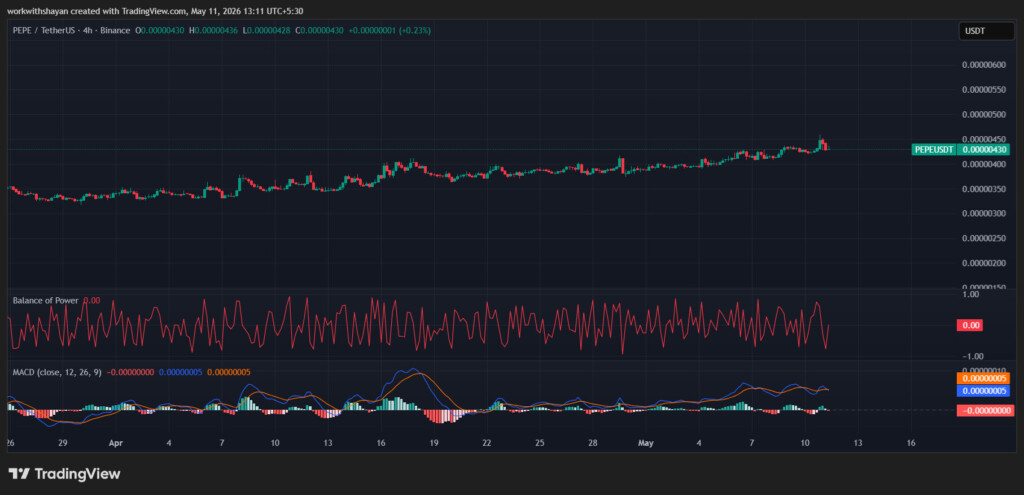
Task: Click the TradingView logo in the footer
Action: pyautogui.click(x=65, y=474)
